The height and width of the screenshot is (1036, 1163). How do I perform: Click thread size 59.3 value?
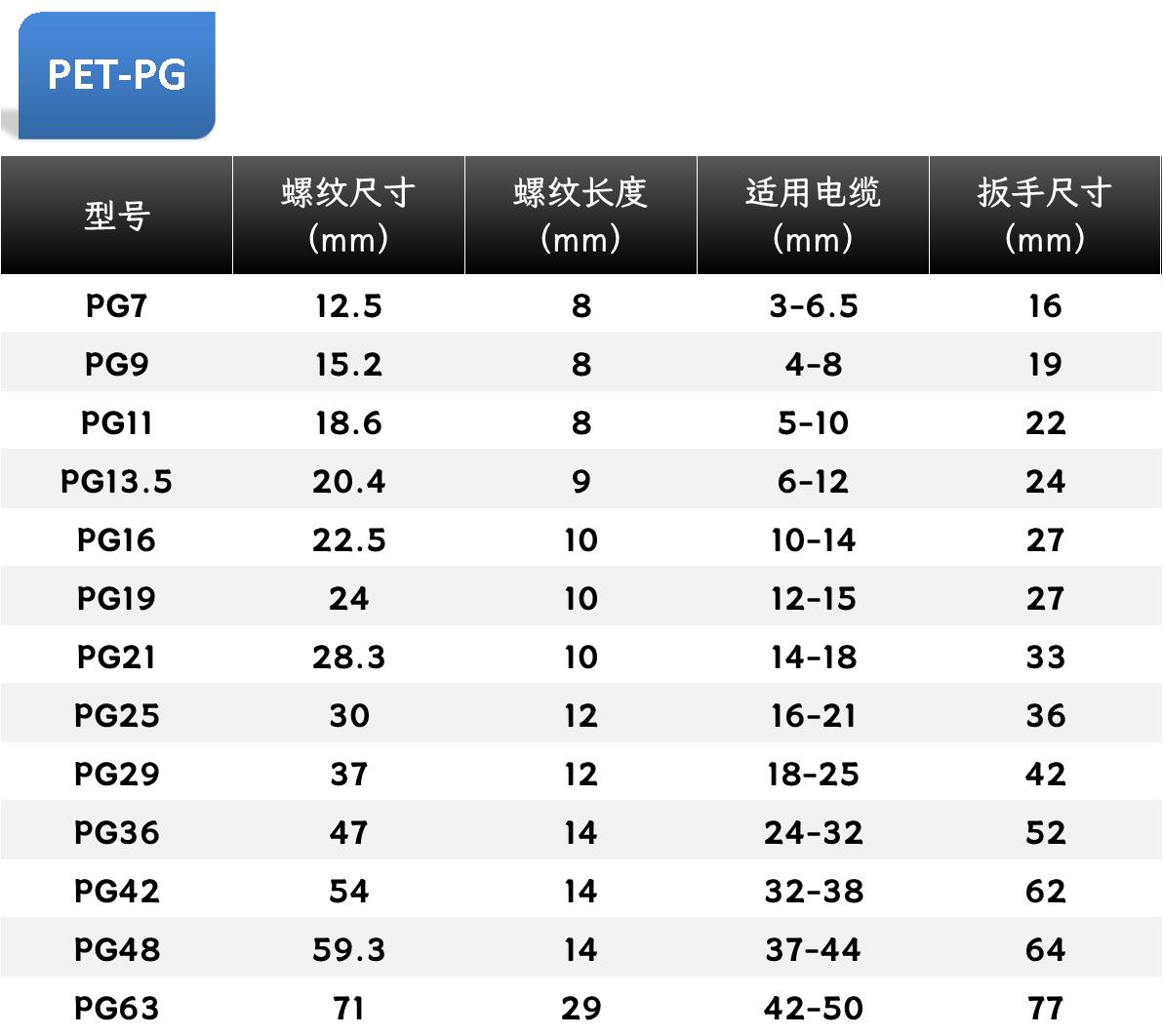pyautogui.click(x=348, y=950)
